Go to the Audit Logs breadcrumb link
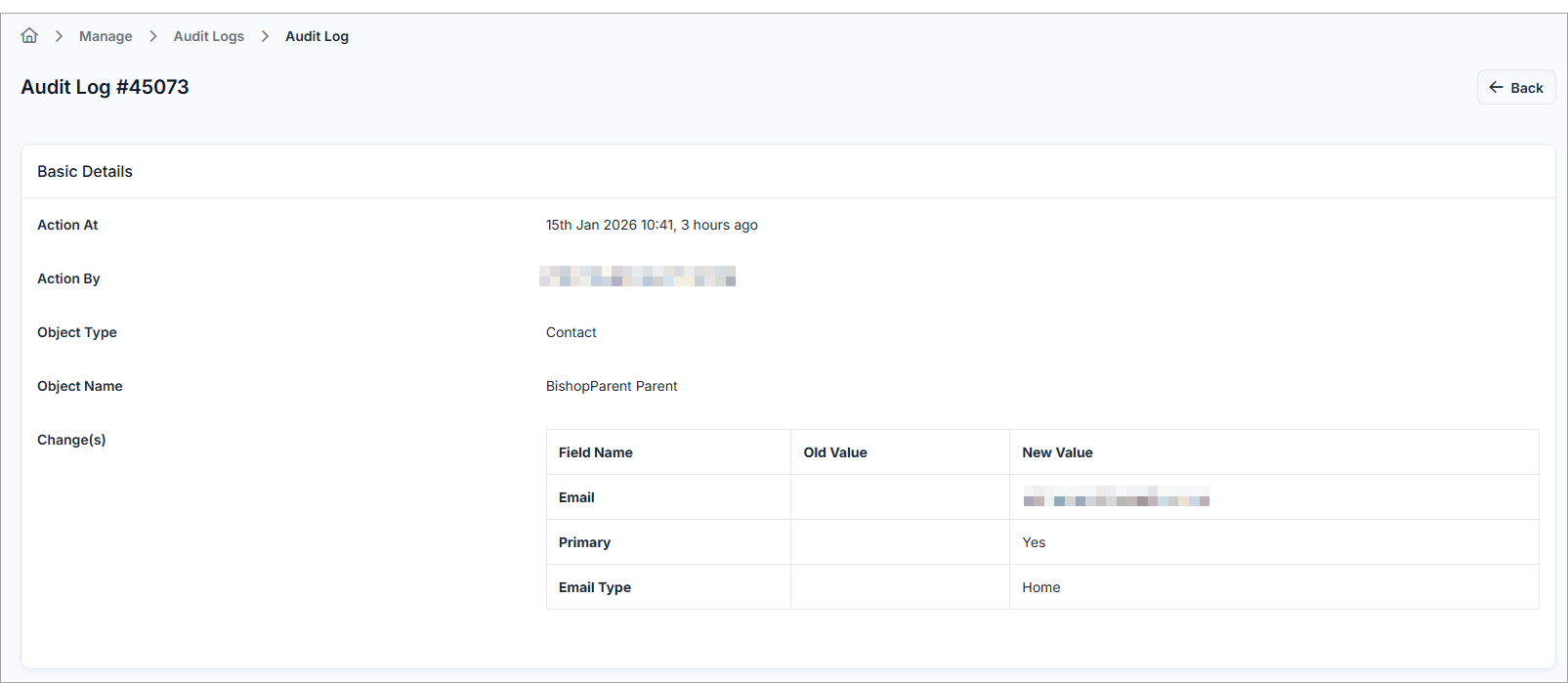1568x683 pixels. coord(209,36)
